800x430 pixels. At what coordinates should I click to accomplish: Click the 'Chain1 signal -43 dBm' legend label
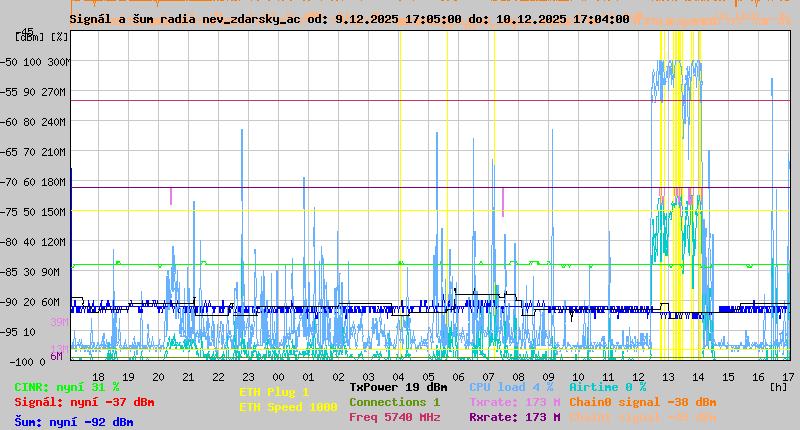[643, 417]
